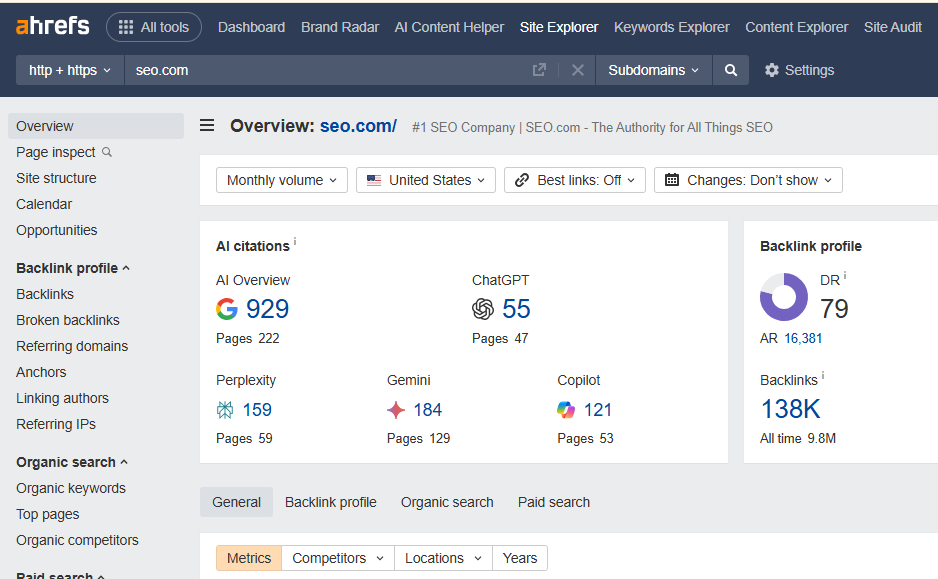The width and height of the screenshot is (938, 579).
Task: Open the http + https protocol dropdown
Action: point(70,70)
